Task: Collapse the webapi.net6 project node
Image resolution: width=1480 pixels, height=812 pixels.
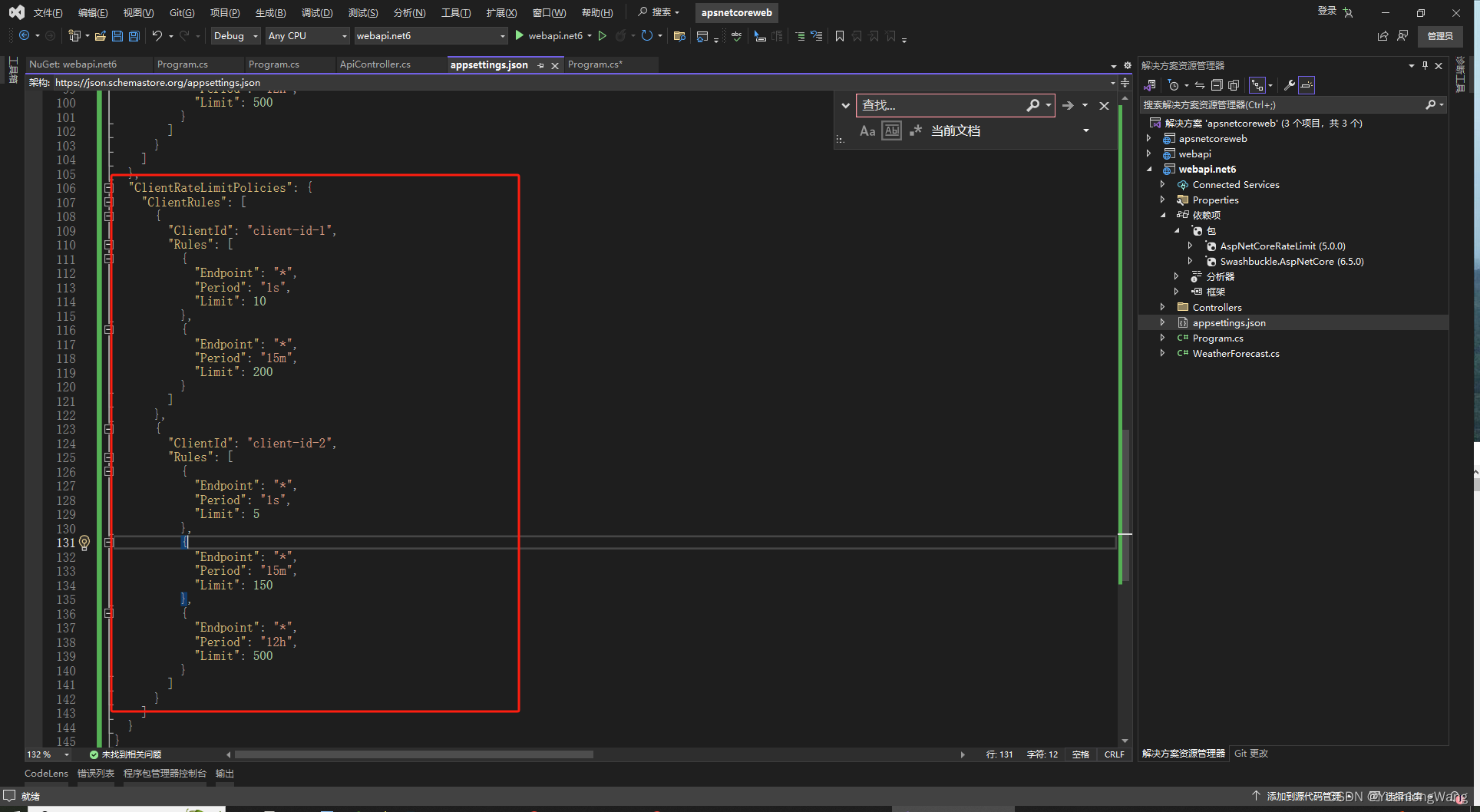Action: (x=1148, y=170)
